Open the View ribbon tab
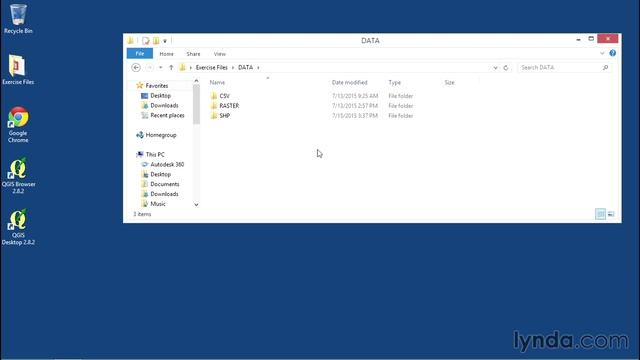 pos(220,54)
